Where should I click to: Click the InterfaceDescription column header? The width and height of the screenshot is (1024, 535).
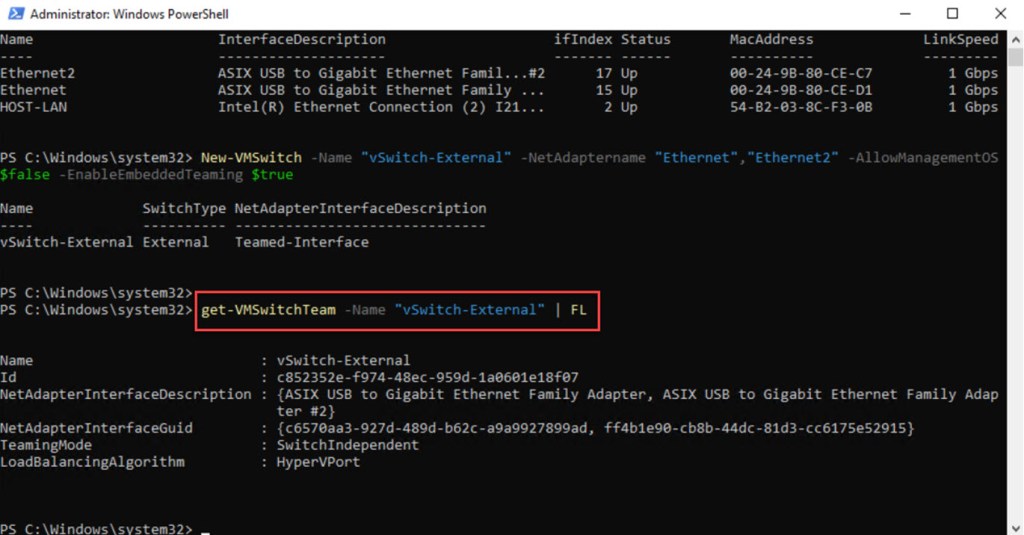[x=301, y=40]
